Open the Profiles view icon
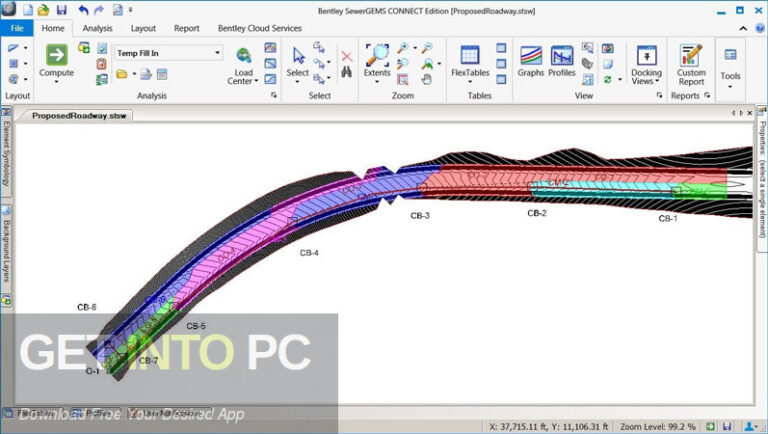 (562, 55)
